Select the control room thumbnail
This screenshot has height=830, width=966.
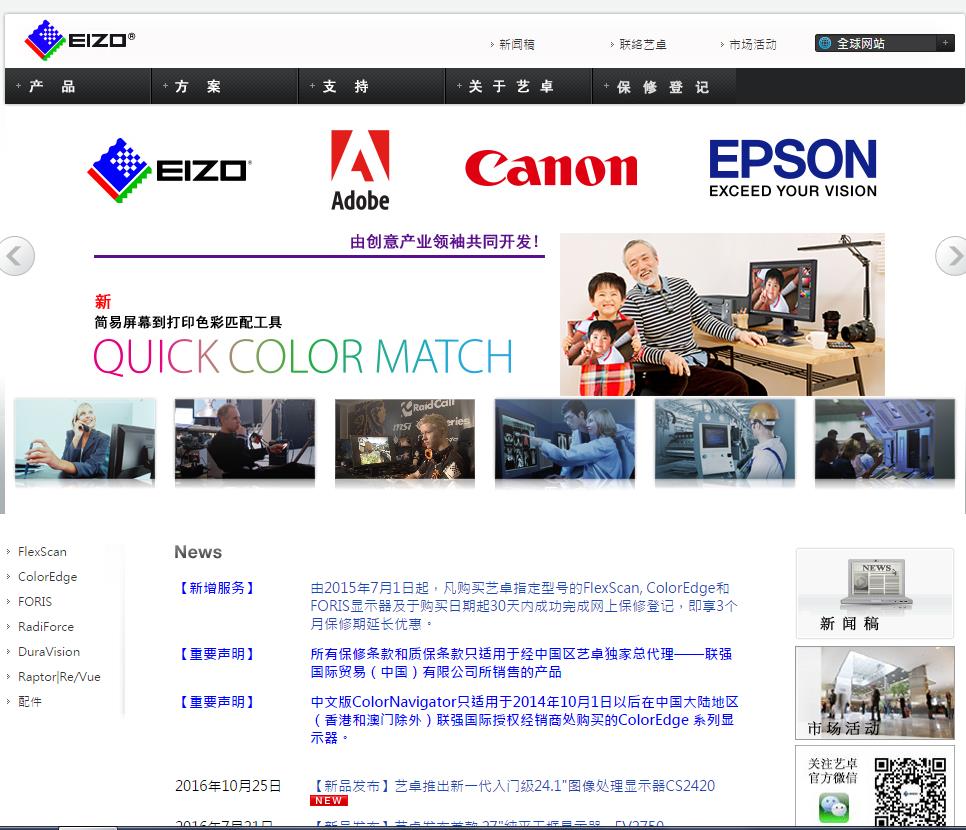coord(885,439)
